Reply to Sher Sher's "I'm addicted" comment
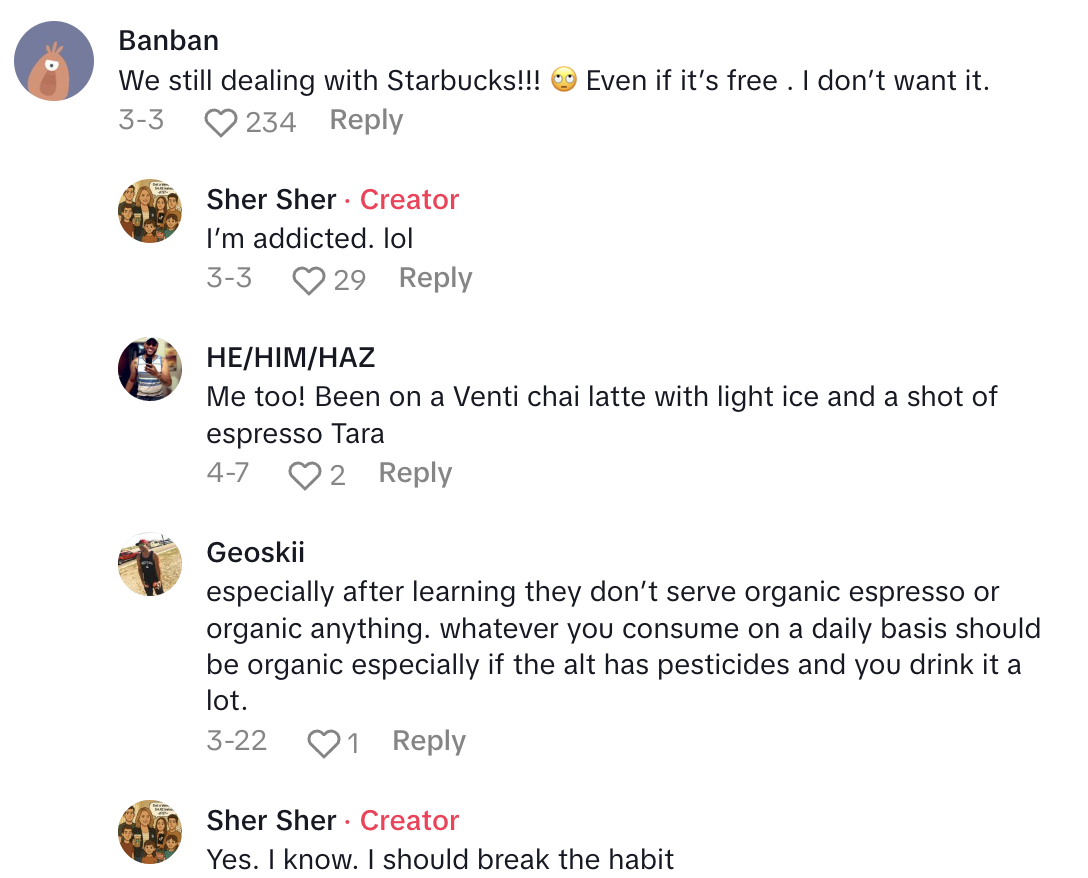 [x=435, y=278]
